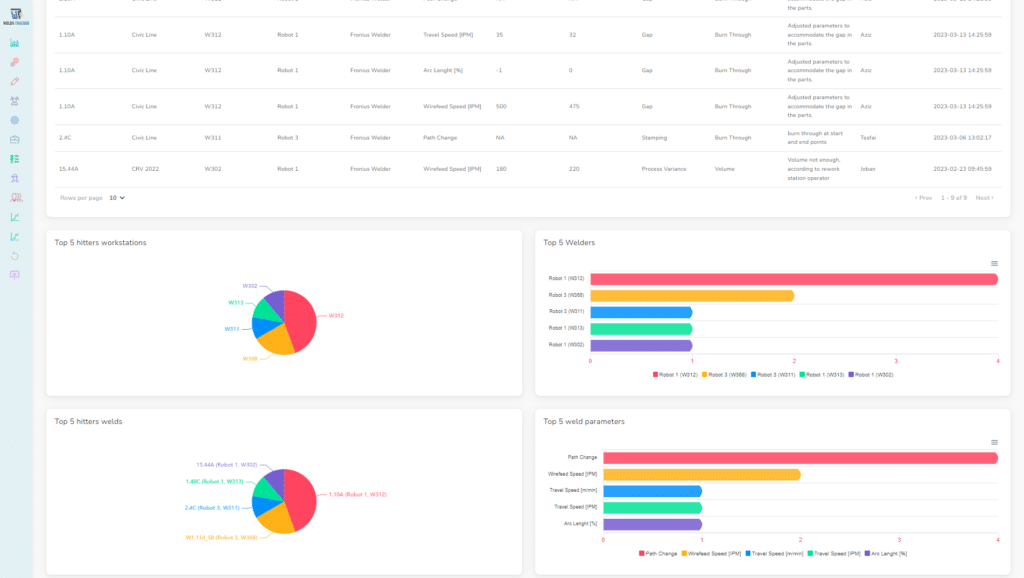The width and height of the screenshot is (1024, 578).
Task: Toggle Arc Lenght [%] legend item
Action: tap(886, 554)
